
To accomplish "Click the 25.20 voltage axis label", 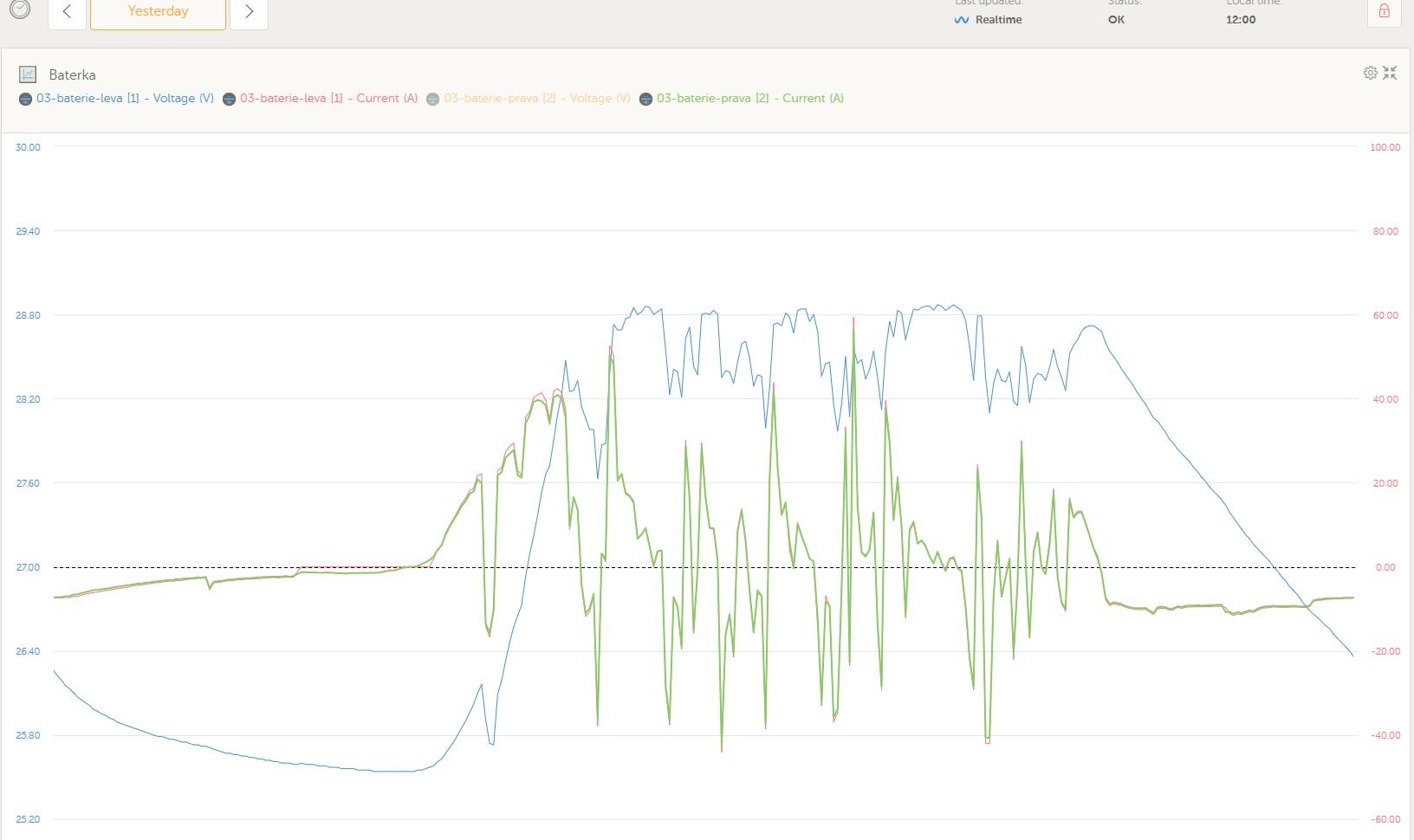I will 28,819.
